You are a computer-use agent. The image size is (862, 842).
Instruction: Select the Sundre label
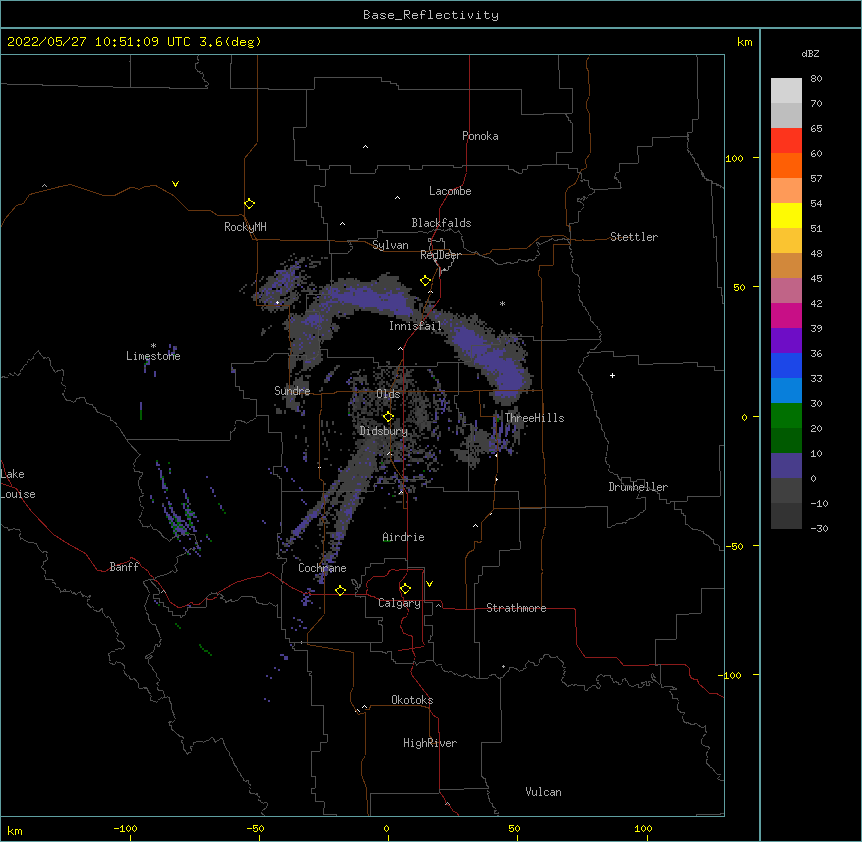click(x=292, y=391)
